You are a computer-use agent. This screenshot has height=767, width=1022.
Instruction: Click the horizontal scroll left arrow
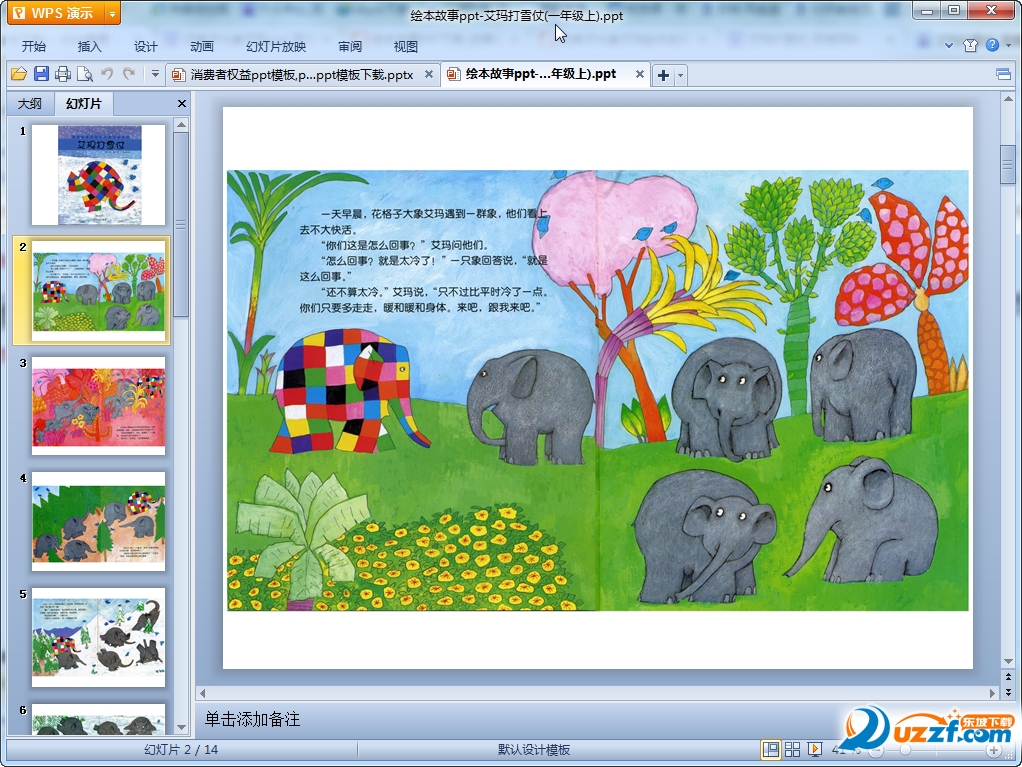click(x=203, y=693)
